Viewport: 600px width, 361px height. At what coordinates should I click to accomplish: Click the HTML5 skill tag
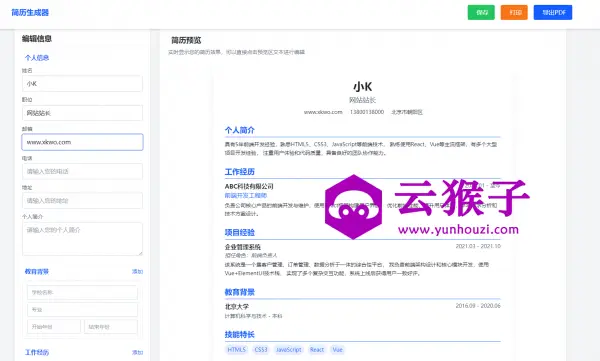[236, 350]
